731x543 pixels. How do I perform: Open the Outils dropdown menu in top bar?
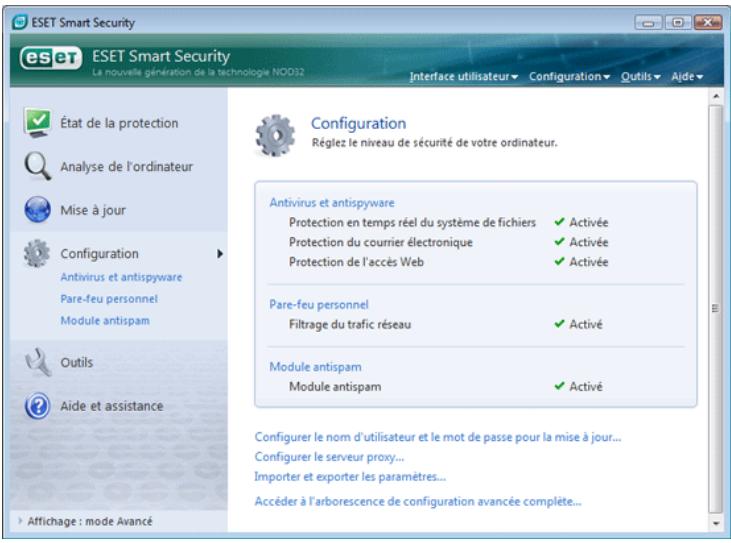[641, 76]
